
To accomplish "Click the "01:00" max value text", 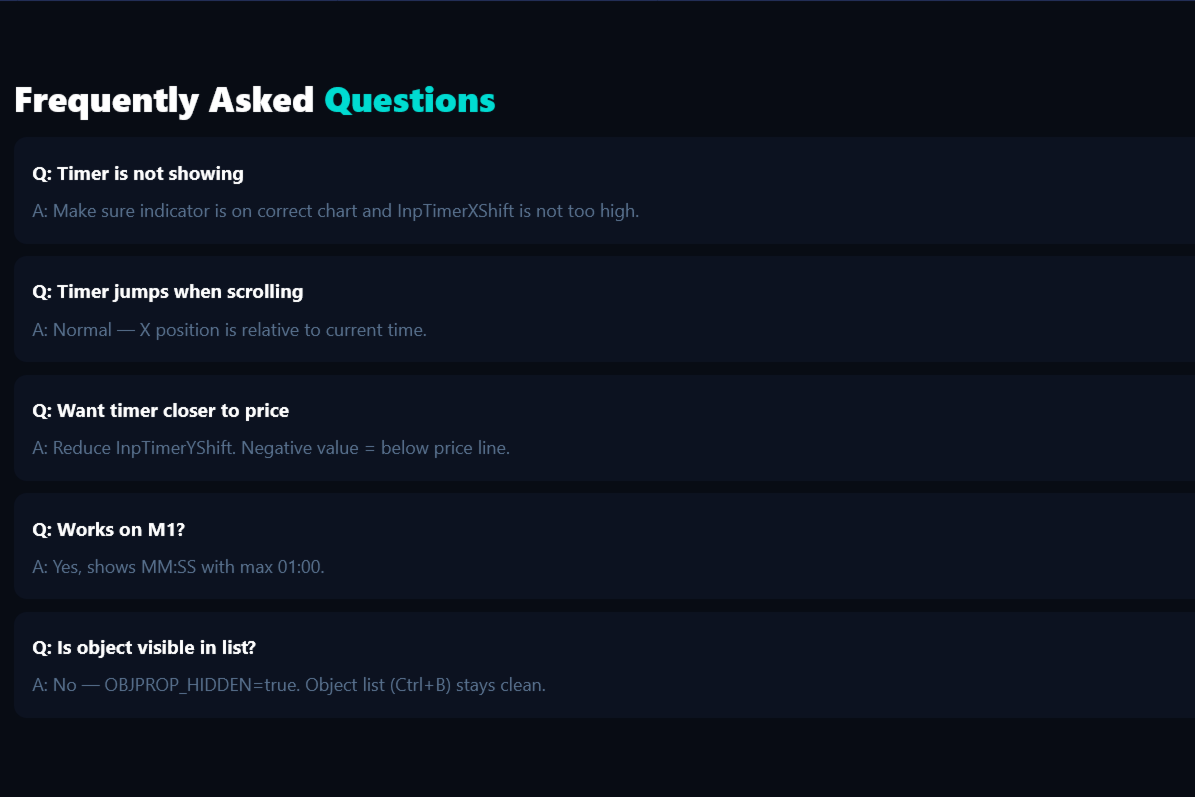I will [x=300, y=567].
